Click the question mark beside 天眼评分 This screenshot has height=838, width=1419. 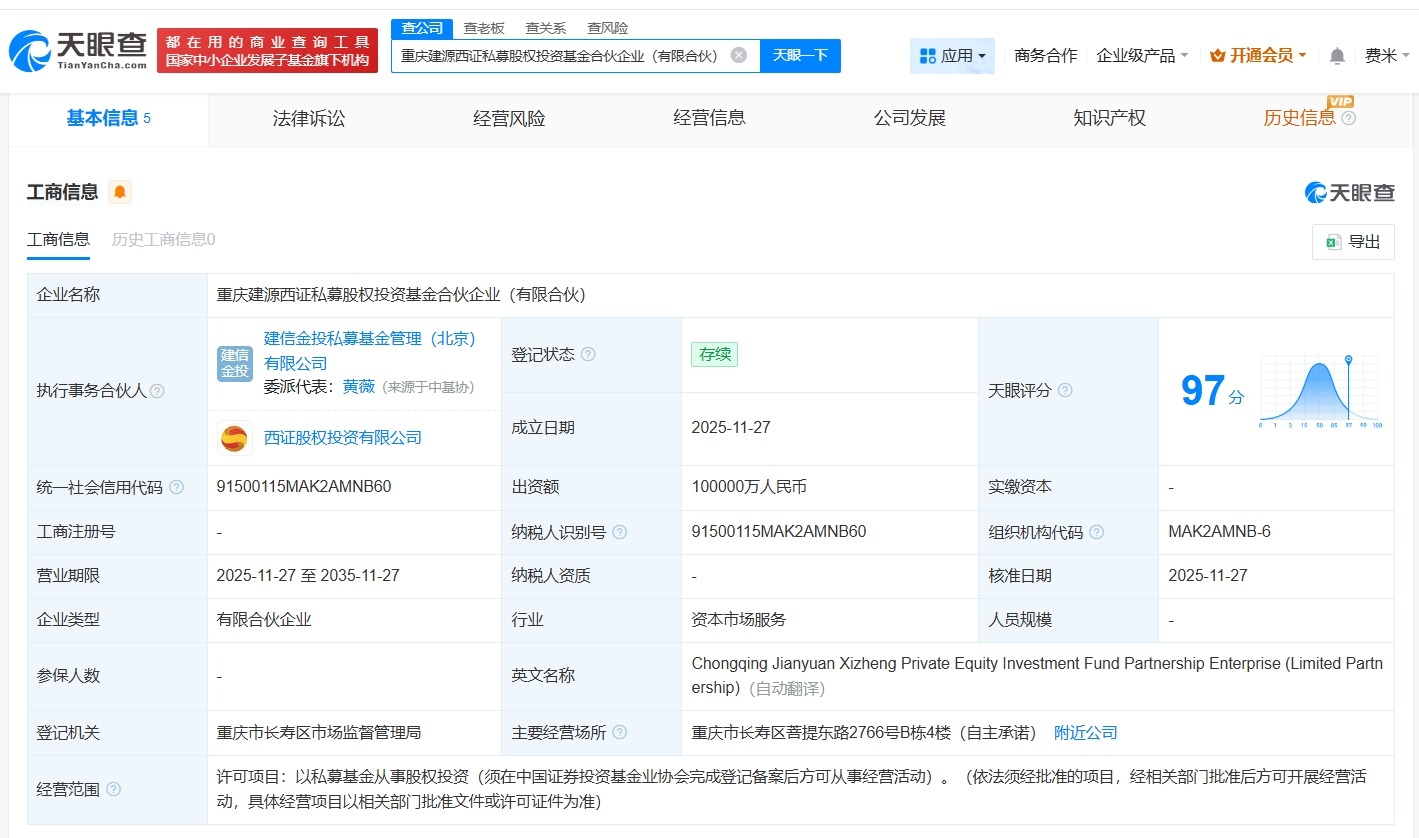(1064, 391)
